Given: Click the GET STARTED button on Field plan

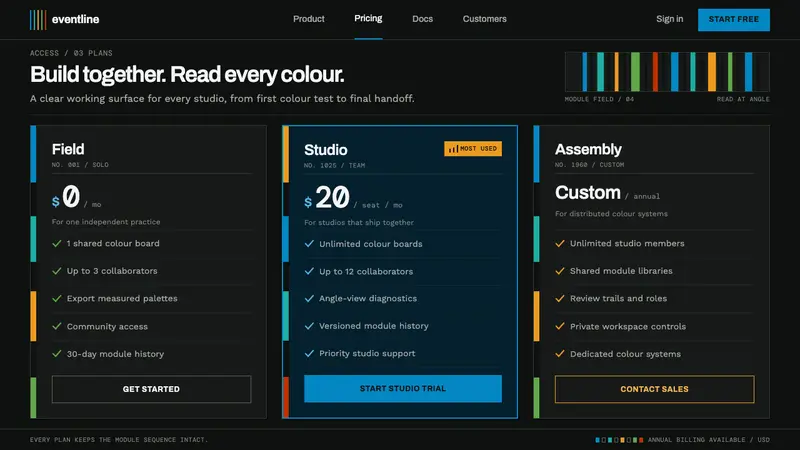Looking at the screenshot, I should pos(151,389).
